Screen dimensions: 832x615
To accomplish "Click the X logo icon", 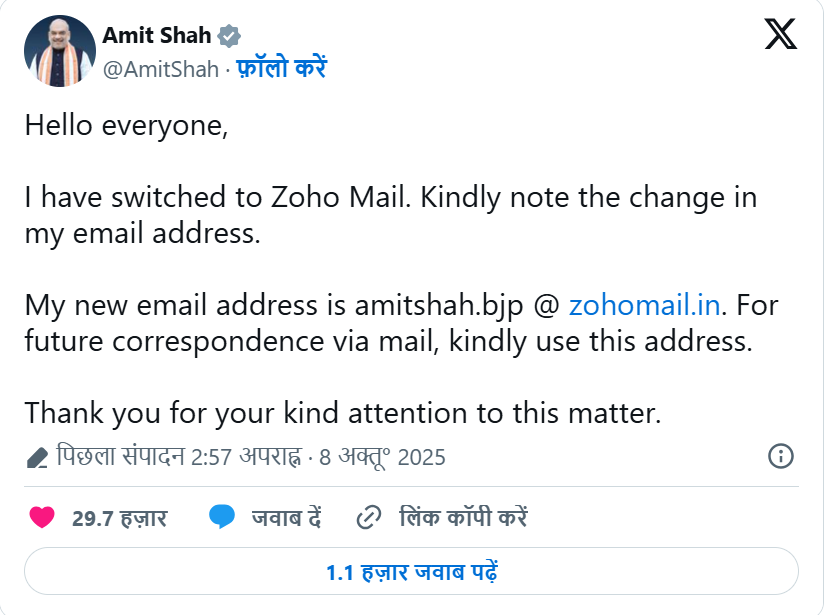I will (x=780, y=36).
